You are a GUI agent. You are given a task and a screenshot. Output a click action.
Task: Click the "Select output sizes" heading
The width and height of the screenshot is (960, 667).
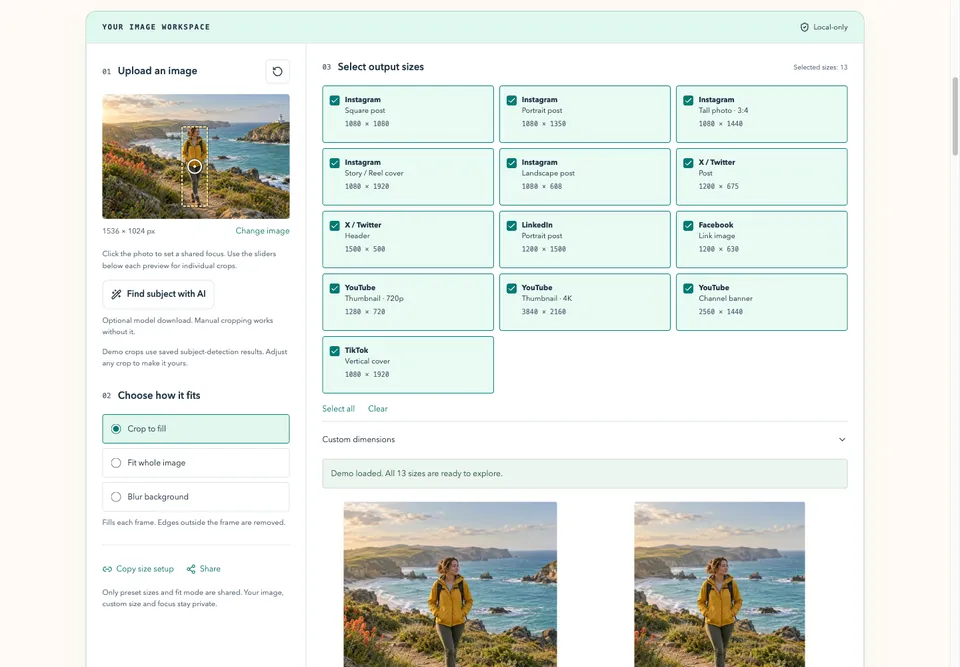(381, 67)
